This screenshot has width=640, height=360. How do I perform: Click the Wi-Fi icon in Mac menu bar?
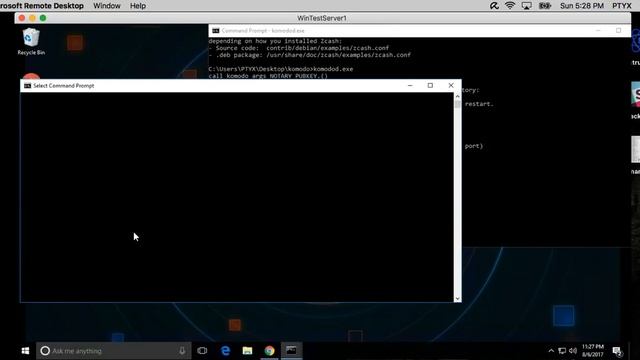[510, 6]
